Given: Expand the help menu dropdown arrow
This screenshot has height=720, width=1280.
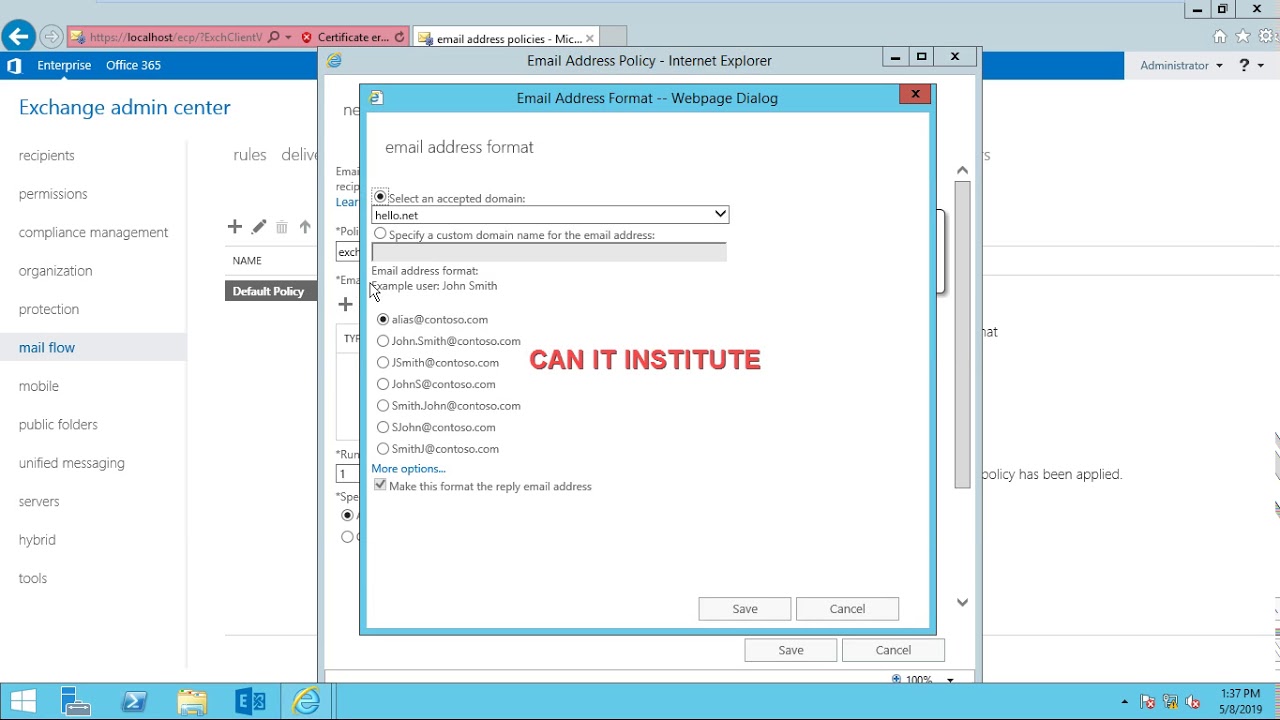Looking at the screenshot, I should 1261,65.
